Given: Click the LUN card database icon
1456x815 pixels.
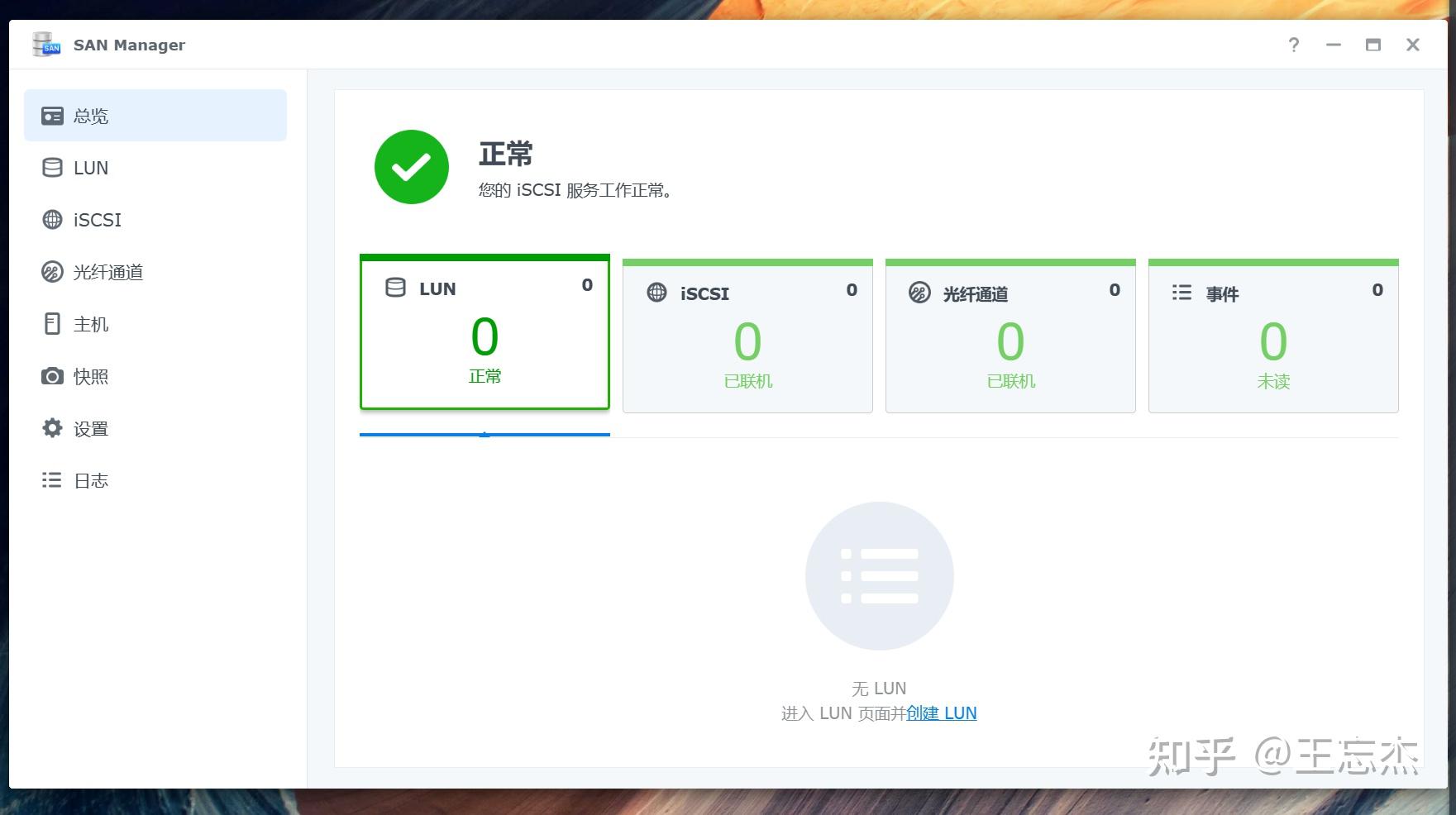Looking at the screenshot, I should [x=396, y=288].
